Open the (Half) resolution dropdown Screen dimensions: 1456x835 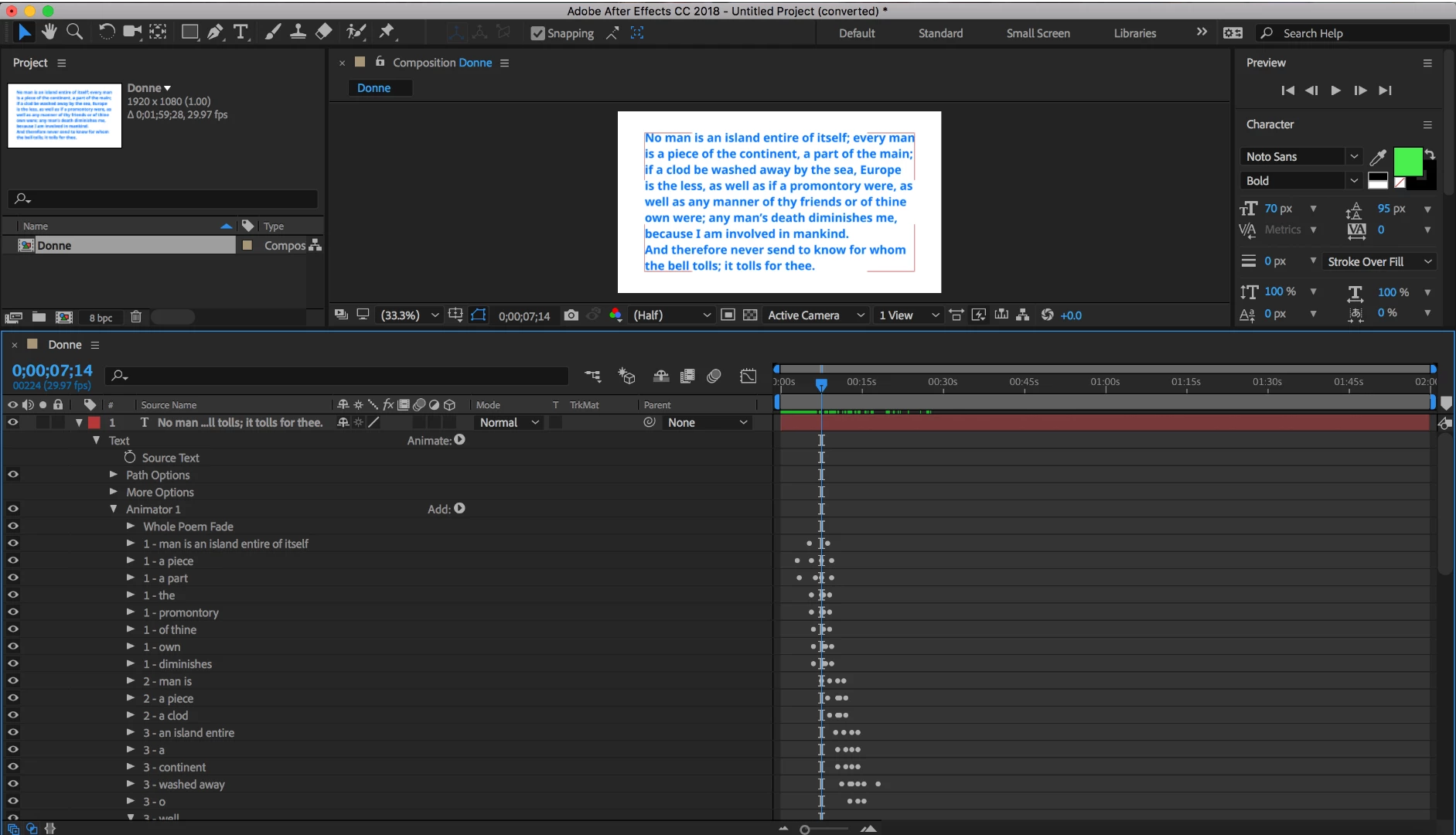pyautogui.click(x=671, y=315)
